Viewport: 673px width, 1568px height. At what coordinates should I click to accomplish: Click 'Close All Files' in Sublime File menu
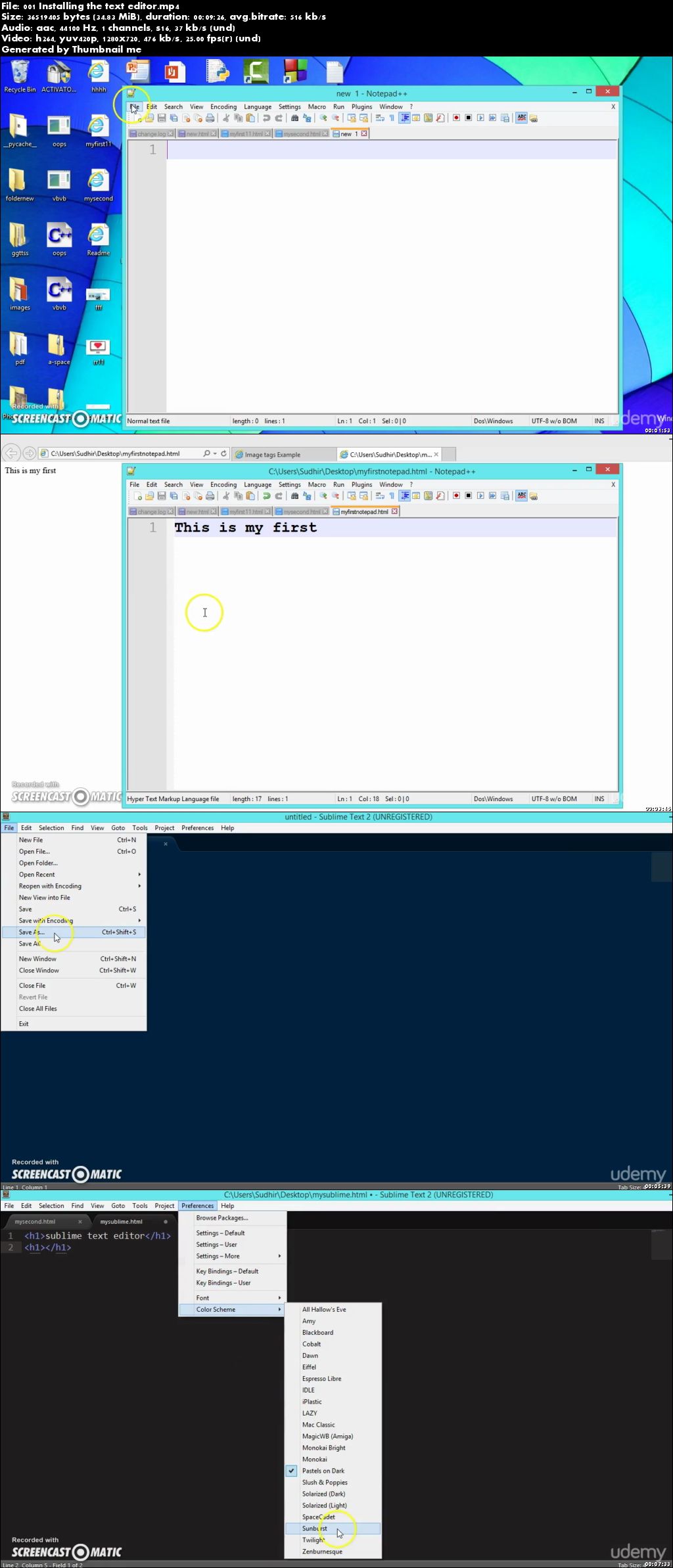tap(74, 1009)
